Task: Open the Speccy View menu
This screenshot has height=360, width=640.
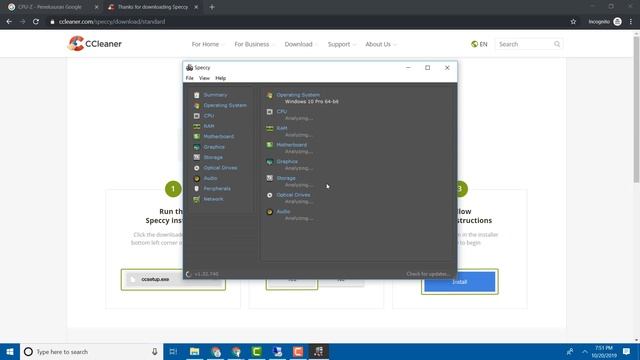Action: [x=204, y=78]
